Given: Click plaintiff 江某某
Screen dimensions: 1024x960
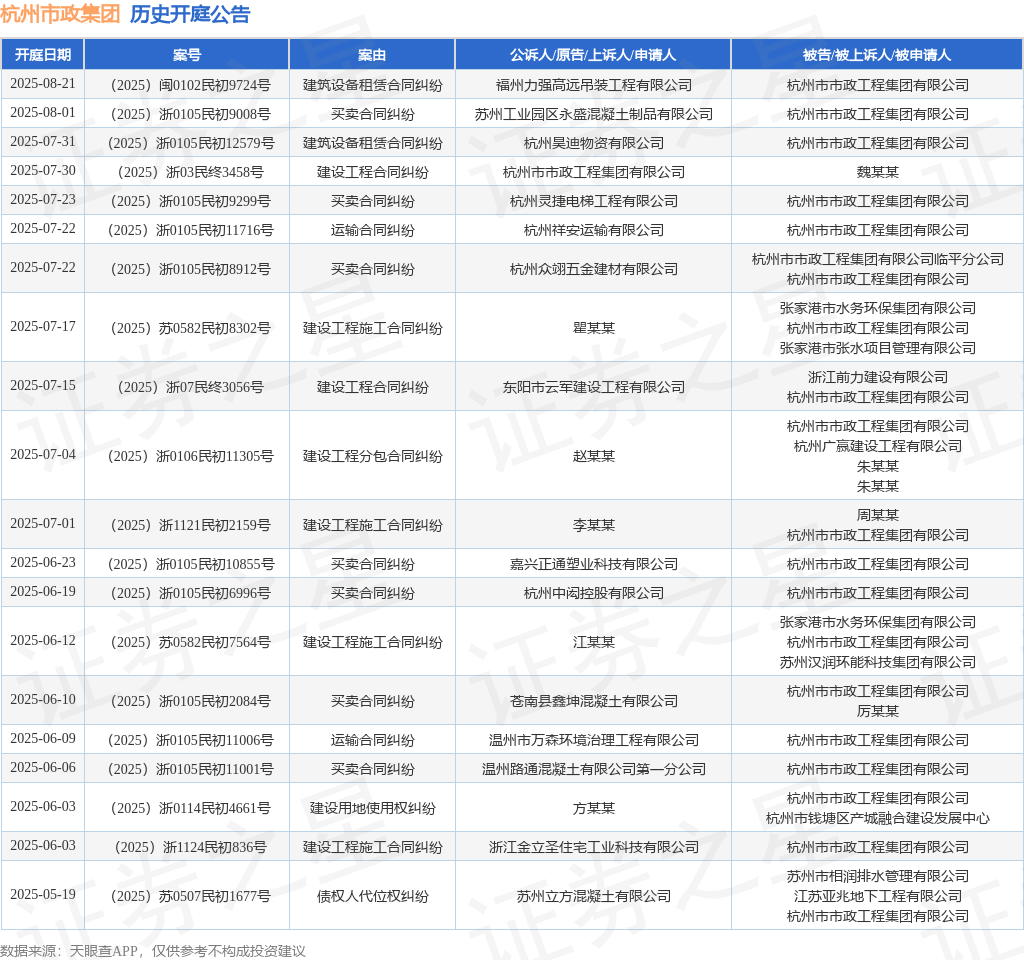Looking at the screenshot, I should [x=594, y=642].
